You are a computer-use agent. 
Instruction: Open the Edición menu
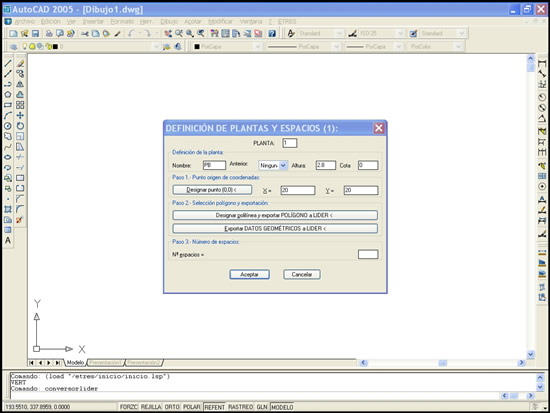pyautogui.click(x=51, y=22)
